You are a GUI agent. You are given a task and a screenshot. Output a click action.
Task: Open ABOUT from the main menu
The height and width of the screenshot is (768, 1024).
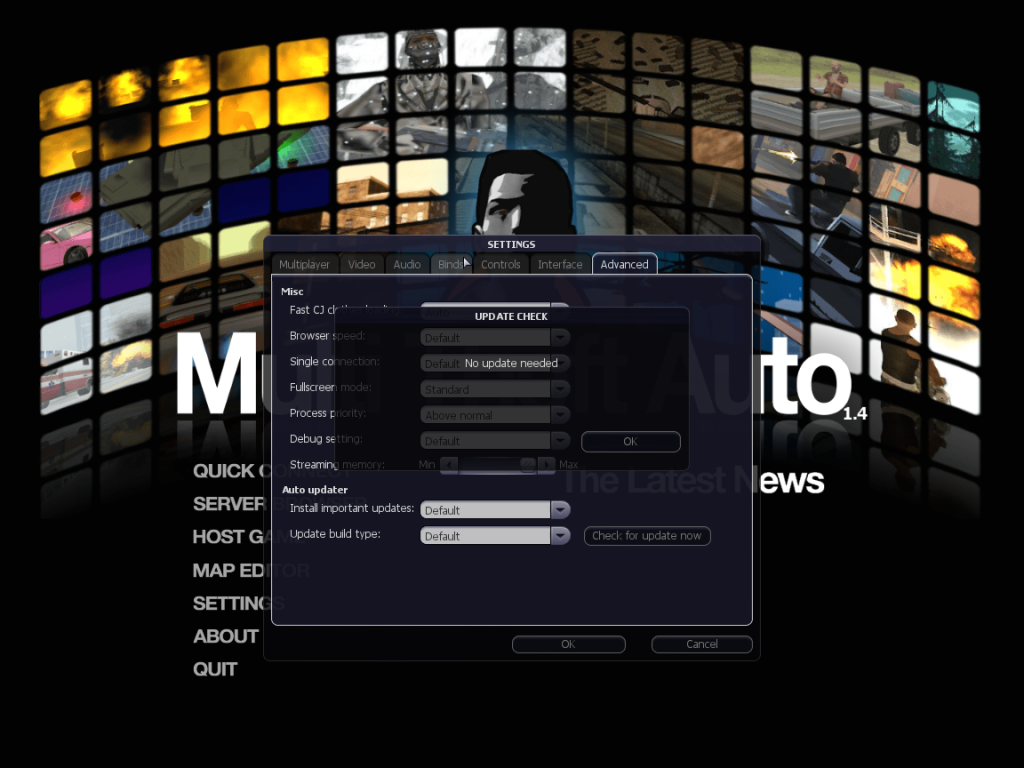coord(226,637)
